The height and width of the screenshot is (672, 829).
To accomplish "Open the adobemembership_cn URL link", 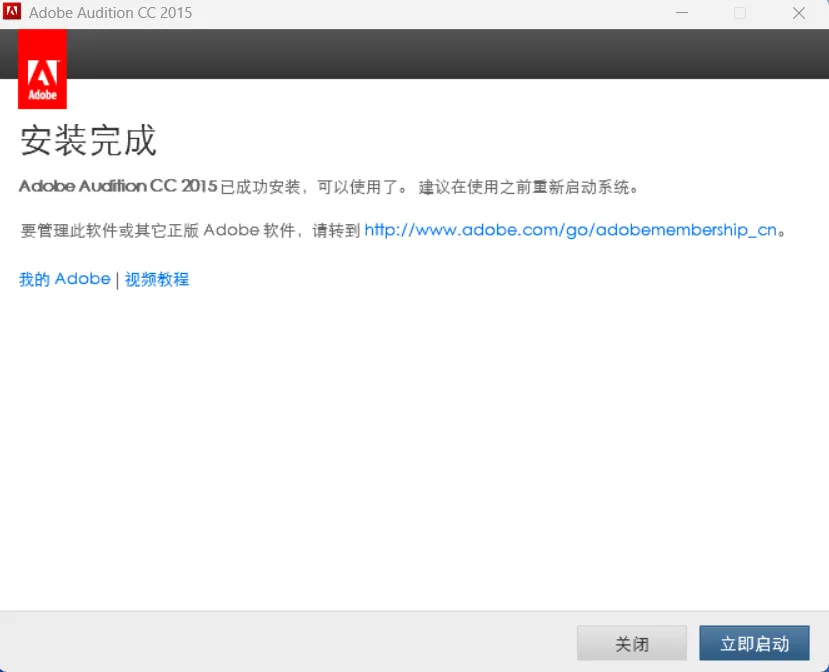I will click(x=570, y=230).
